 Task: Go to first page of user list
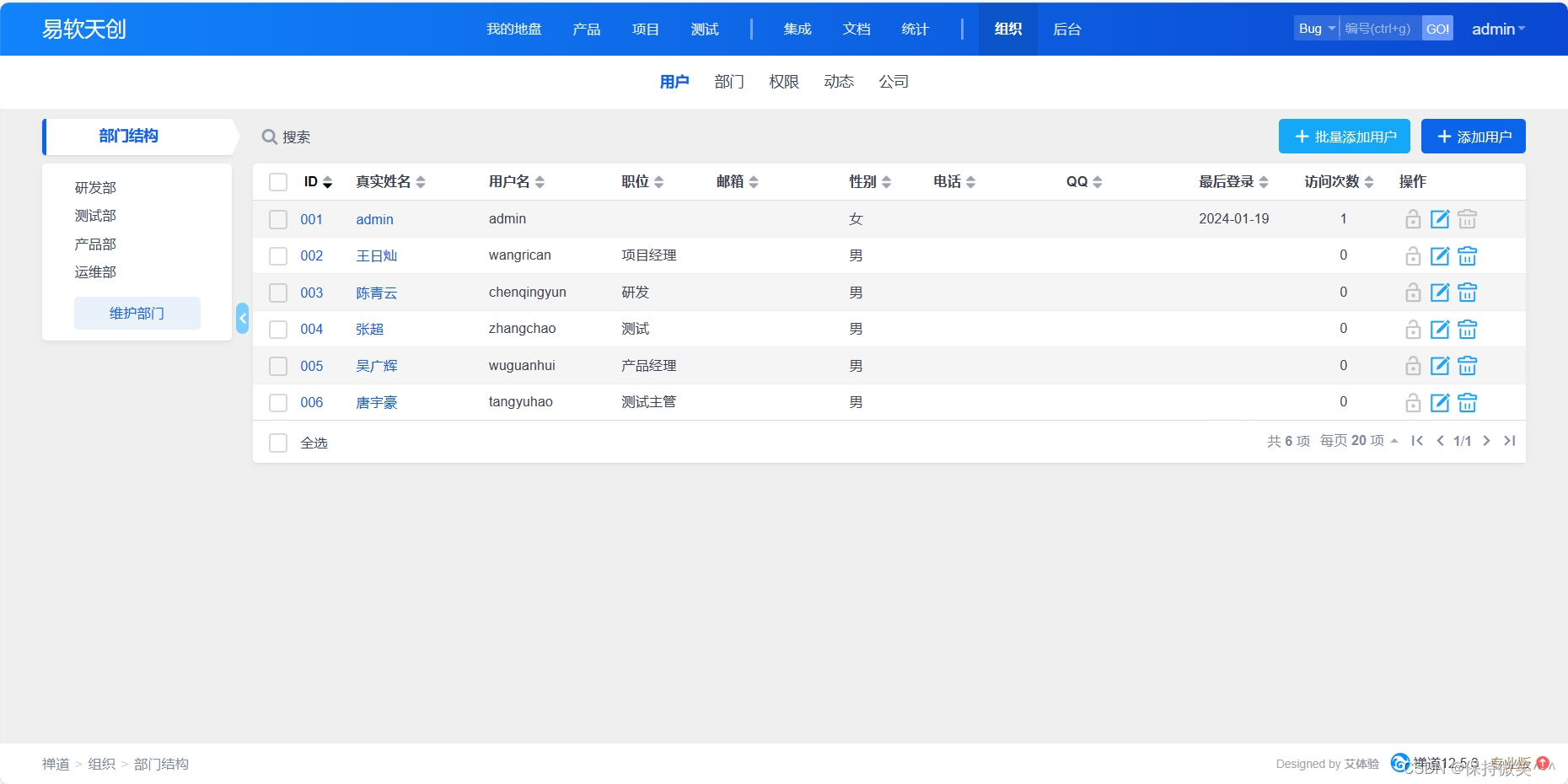click(x=1417, y=441)
